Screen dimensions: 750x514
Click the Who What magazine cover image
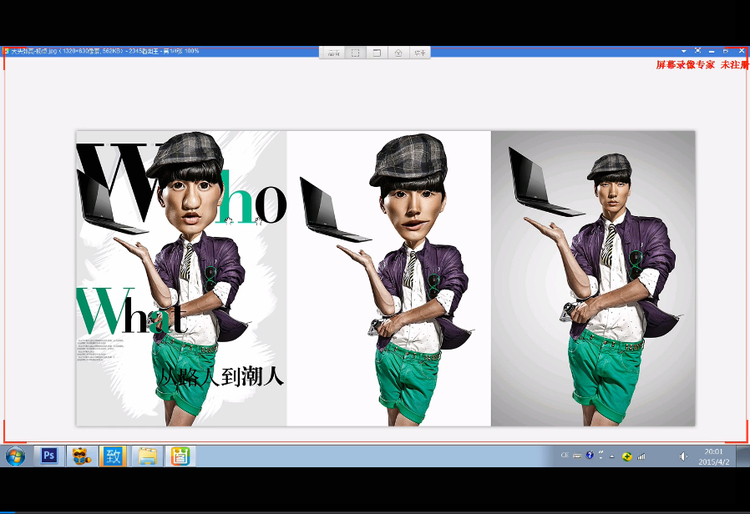click(x=181, y=278)
